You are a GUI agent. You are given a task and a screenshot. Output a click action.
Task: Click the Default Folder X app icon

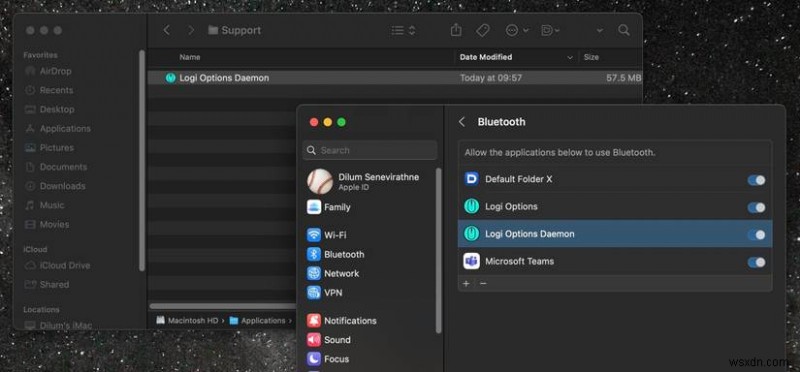pos(471,179)
